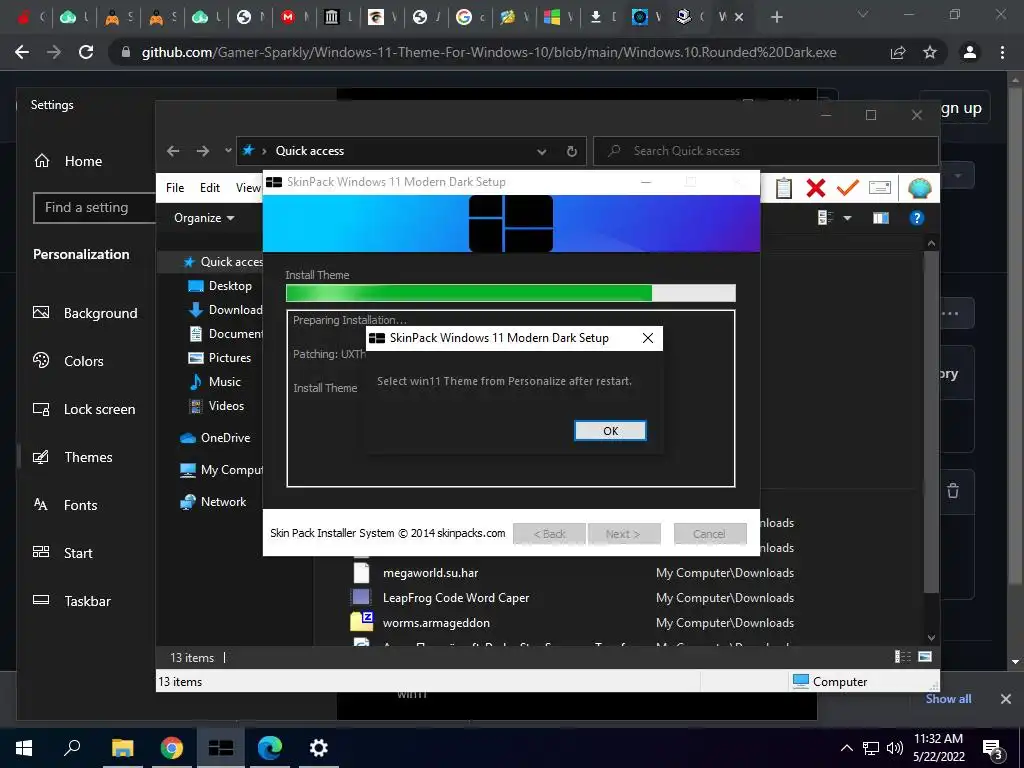Click the Explorer blue help question mark
Screen dimensions: 1024x768
[916, 218]
